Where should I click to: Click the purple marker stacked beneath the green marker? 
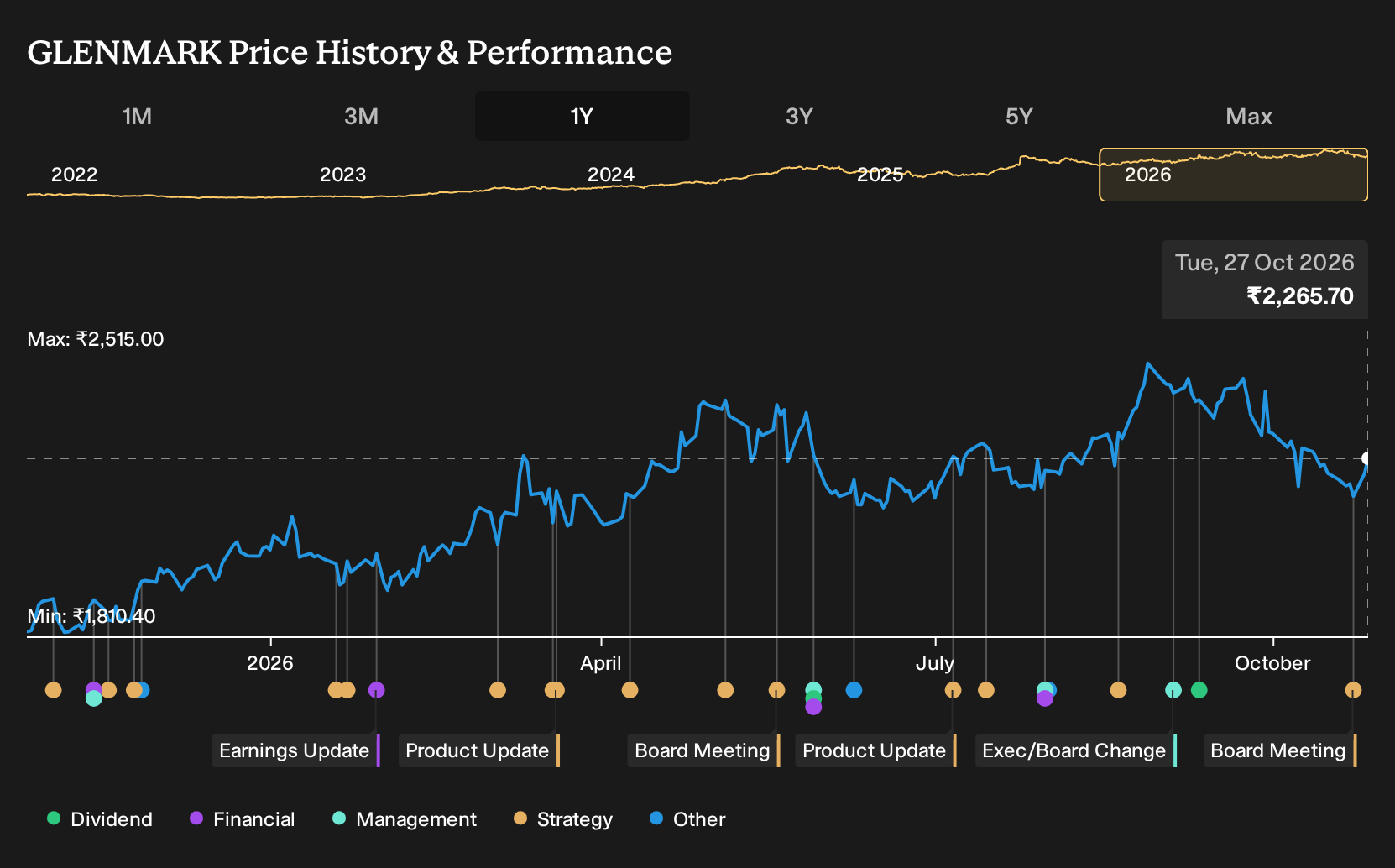point(813,707)
